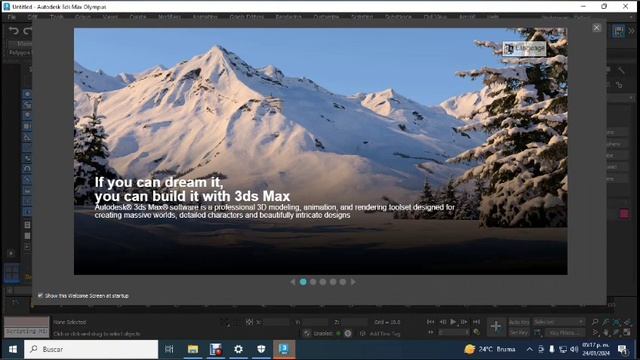Jump to the fifth welcome slide dot
The image size is (640, 360).
pyautogui.click(x=343, y=282)
